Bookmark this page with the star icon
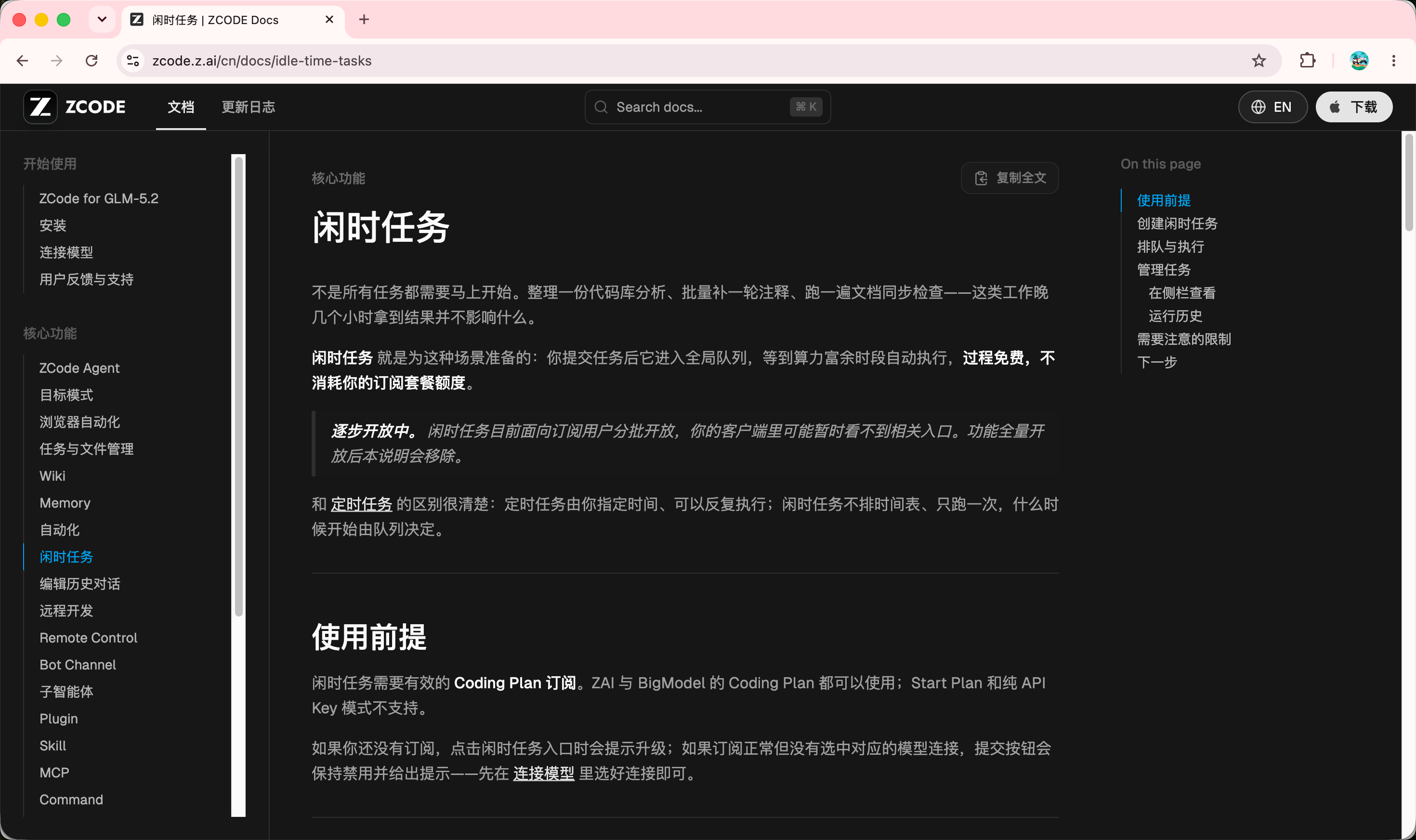This screenshot has width=1416, height=840. (1259, 61)
